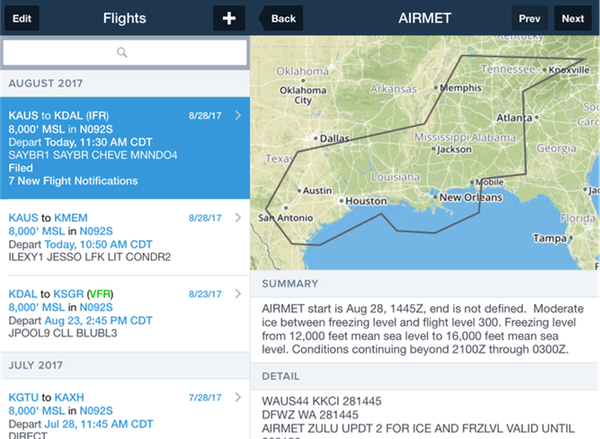Select 7 New Flight Notifications line

[x=73, y=181]
